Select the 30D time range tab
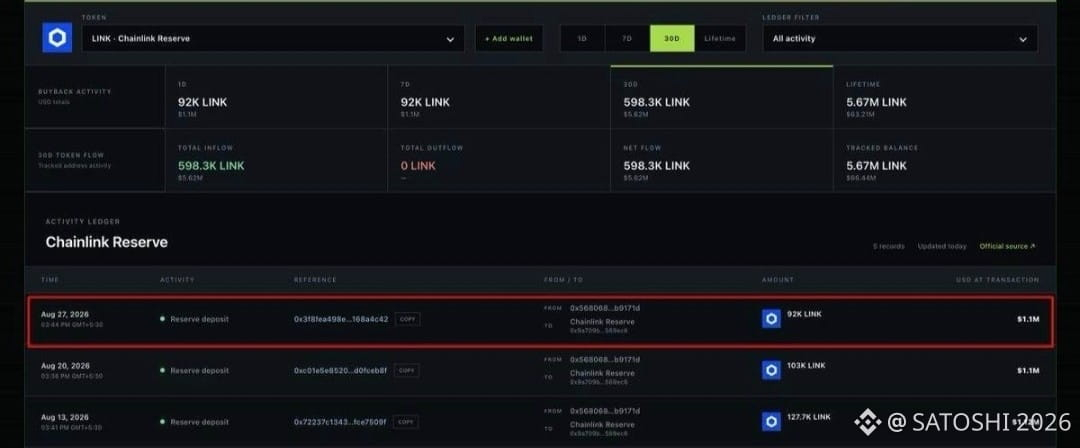The height and width of the screenshot is (448, 1080). (x=672, y=39)
